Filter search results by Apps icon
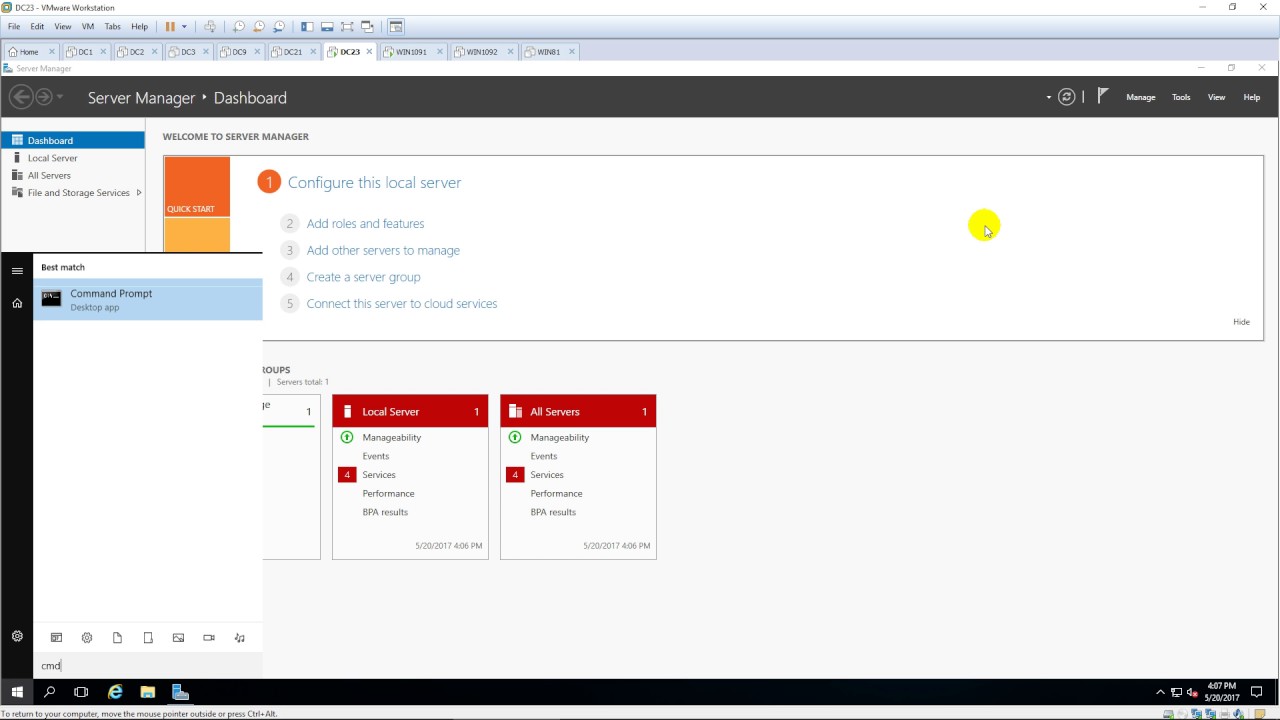The height and width of the screenshot is (720, 1280). (x=56, y=638)
